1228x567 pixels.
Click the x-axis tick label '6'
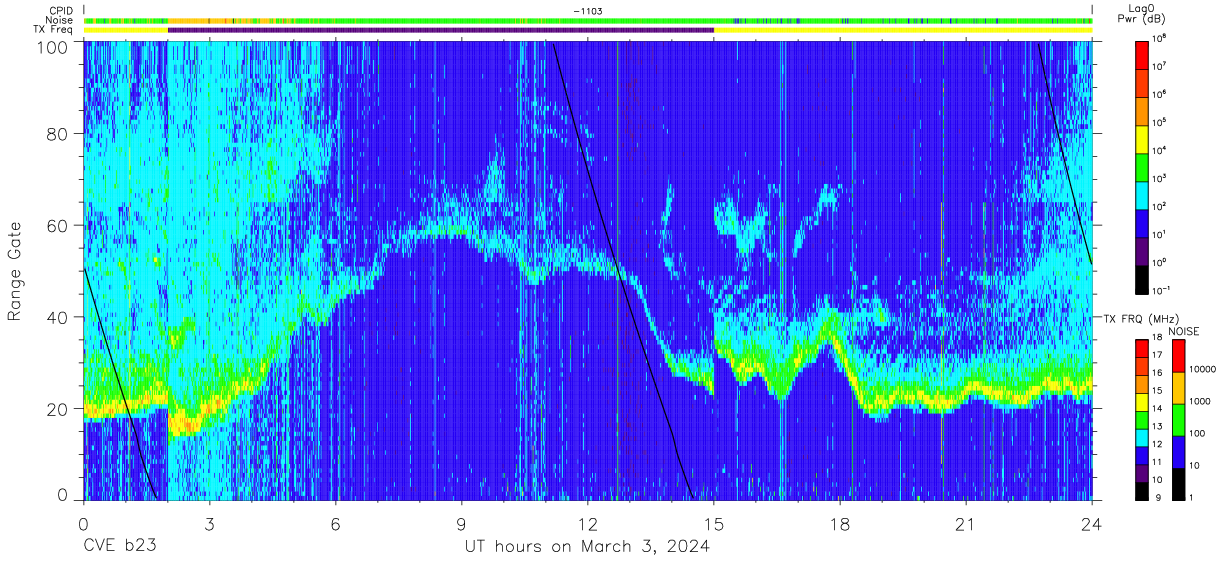[335, 523]
